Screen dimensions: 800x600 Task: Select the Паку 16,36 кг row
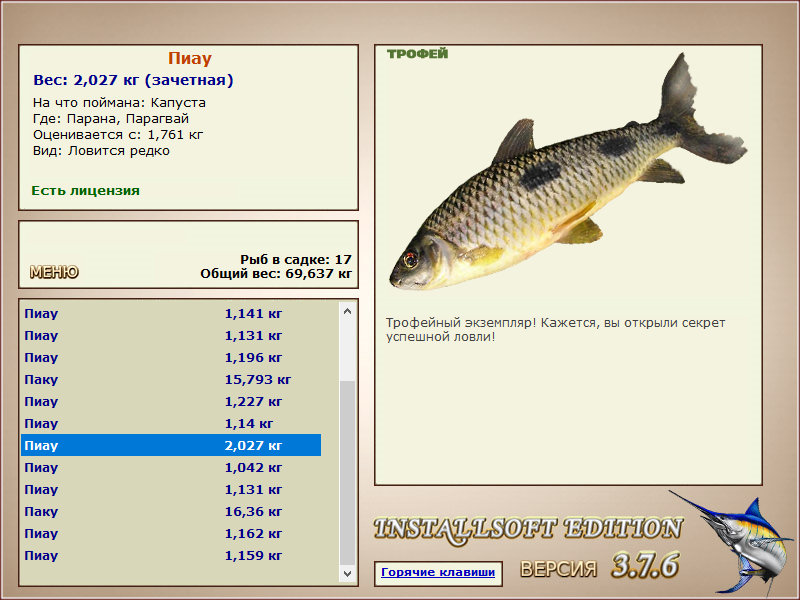tap(171, 511)
